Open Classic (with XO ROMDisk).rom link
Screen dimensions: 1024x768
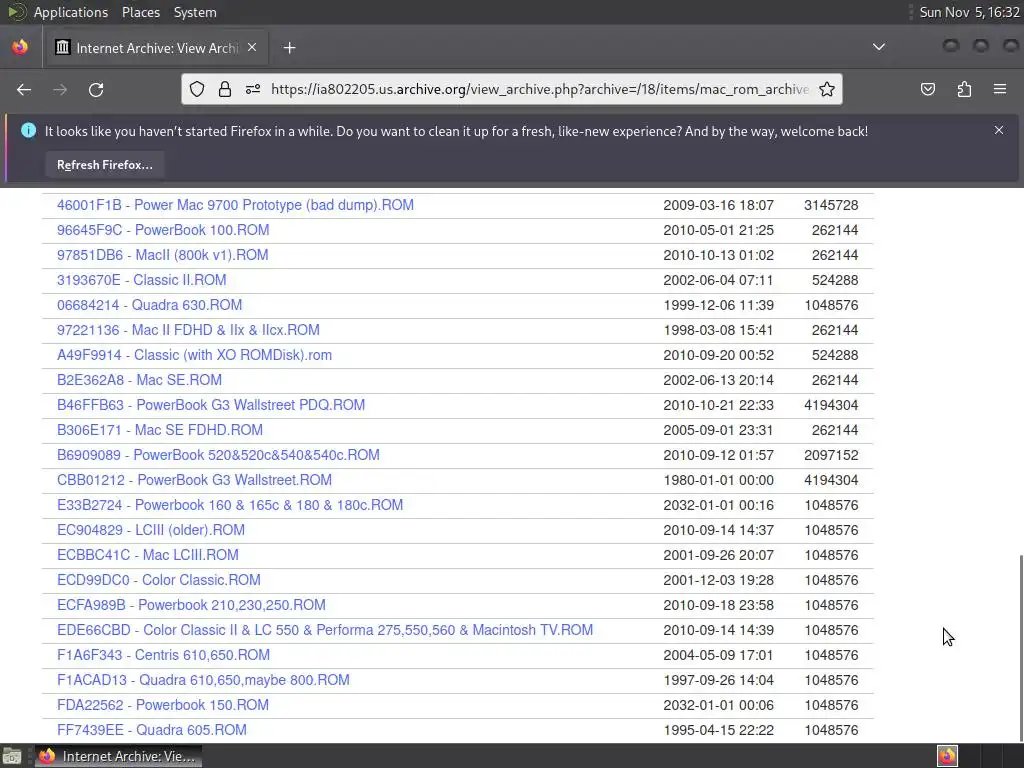[x=194, y=355]
